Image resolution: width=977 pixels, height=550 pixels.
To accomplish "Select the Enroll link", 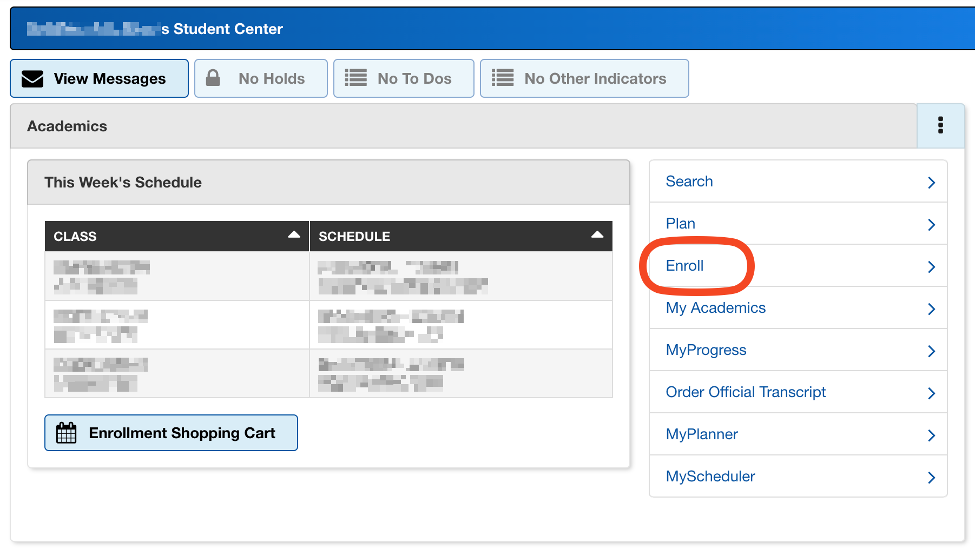I will (684, 266).
